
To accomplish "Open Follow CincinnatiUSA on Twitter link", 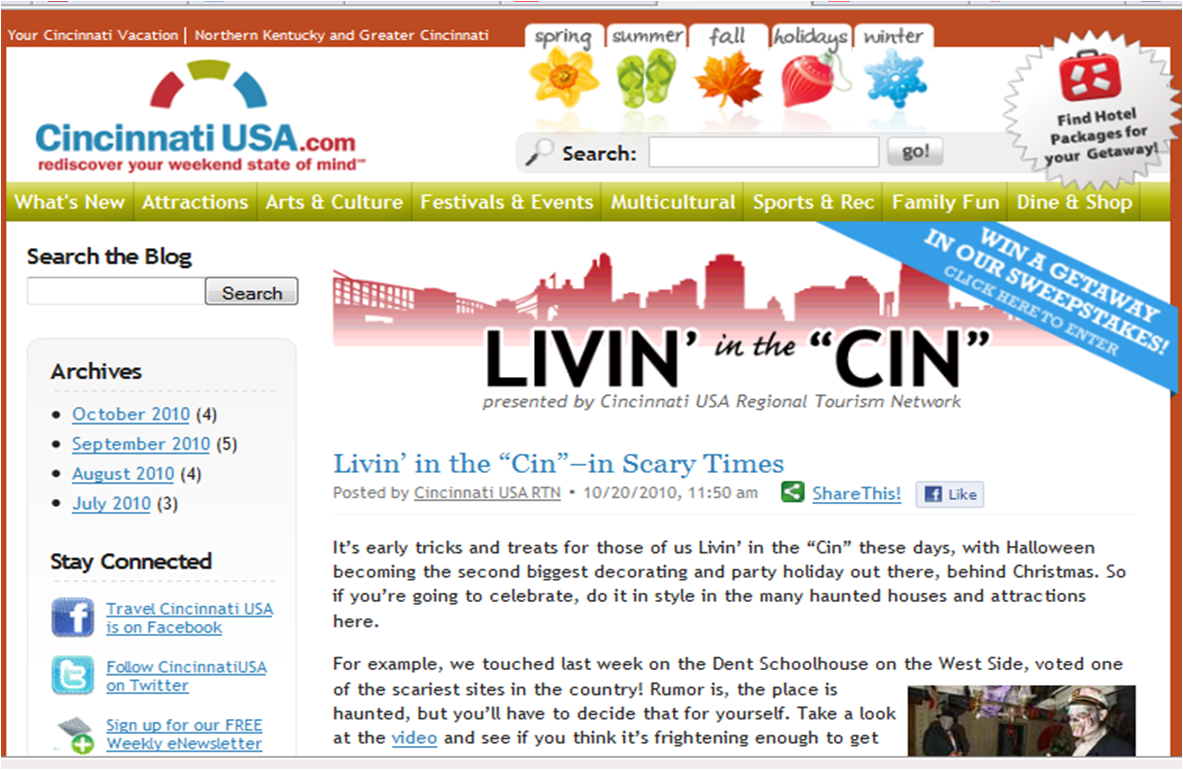I will point(186,676).
